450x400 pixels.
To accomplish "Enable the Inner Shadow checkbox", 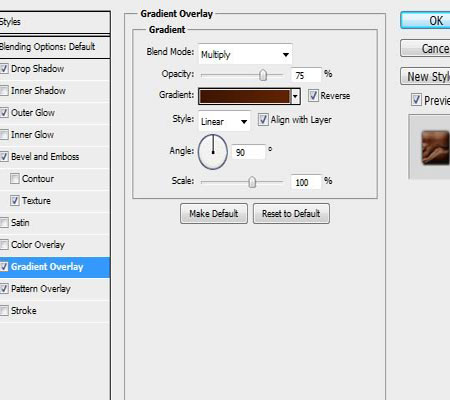I will tap(4, 91).
